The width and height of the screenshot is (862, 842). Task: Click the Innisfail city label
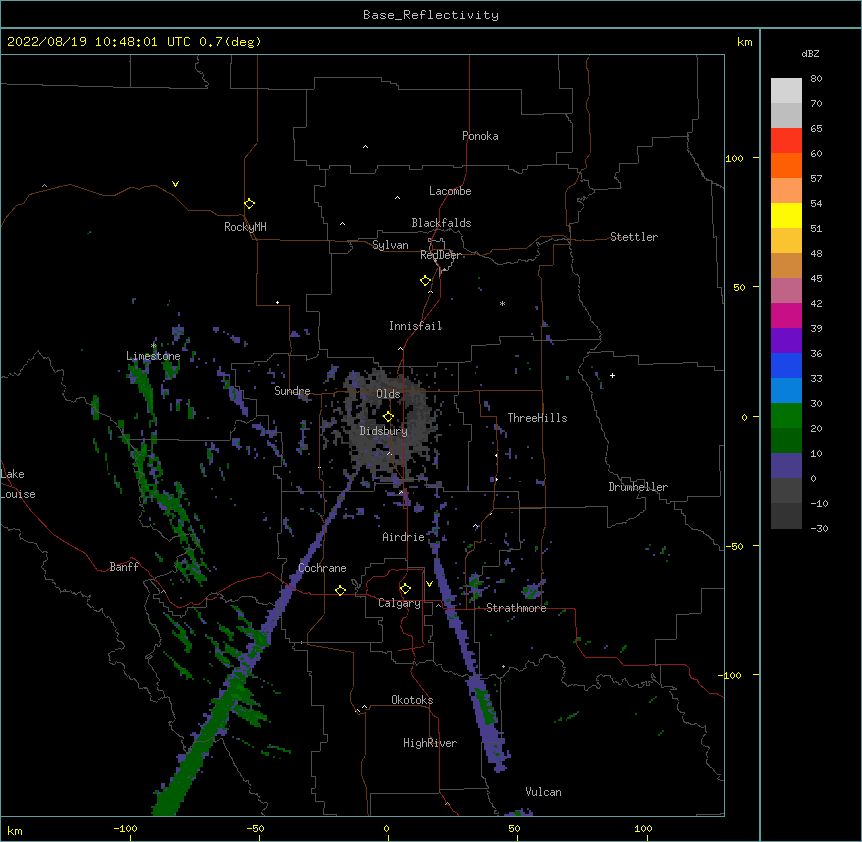pos(416,326)
